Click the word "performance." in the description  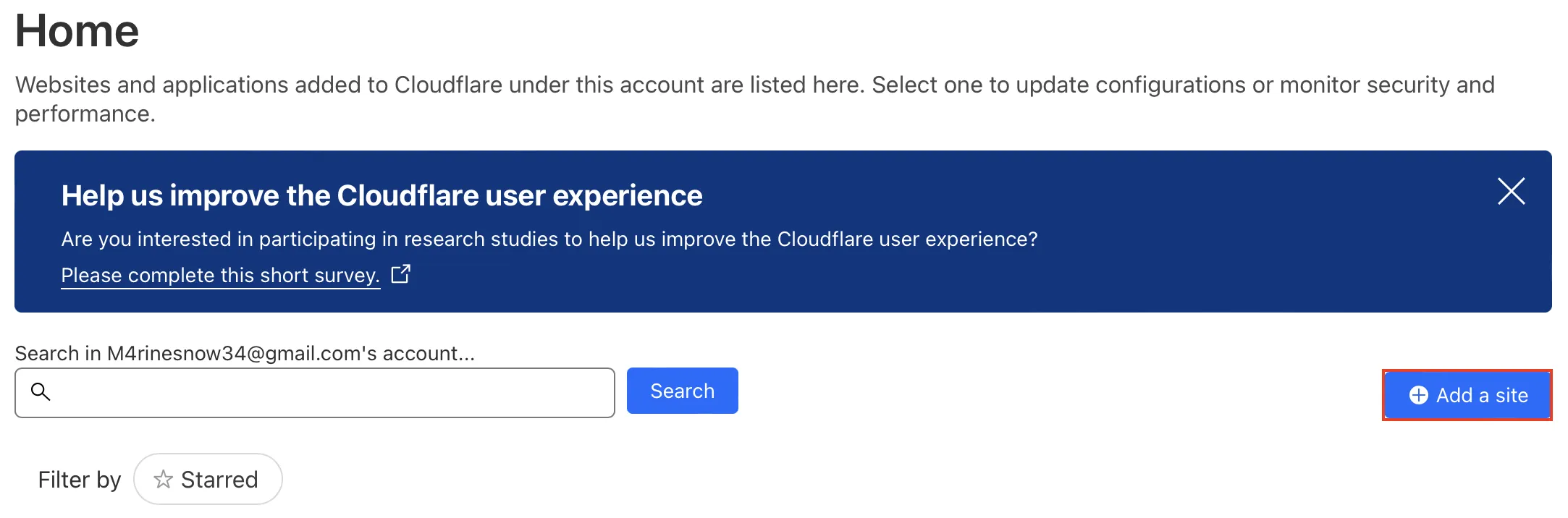[x=85, y=114]
